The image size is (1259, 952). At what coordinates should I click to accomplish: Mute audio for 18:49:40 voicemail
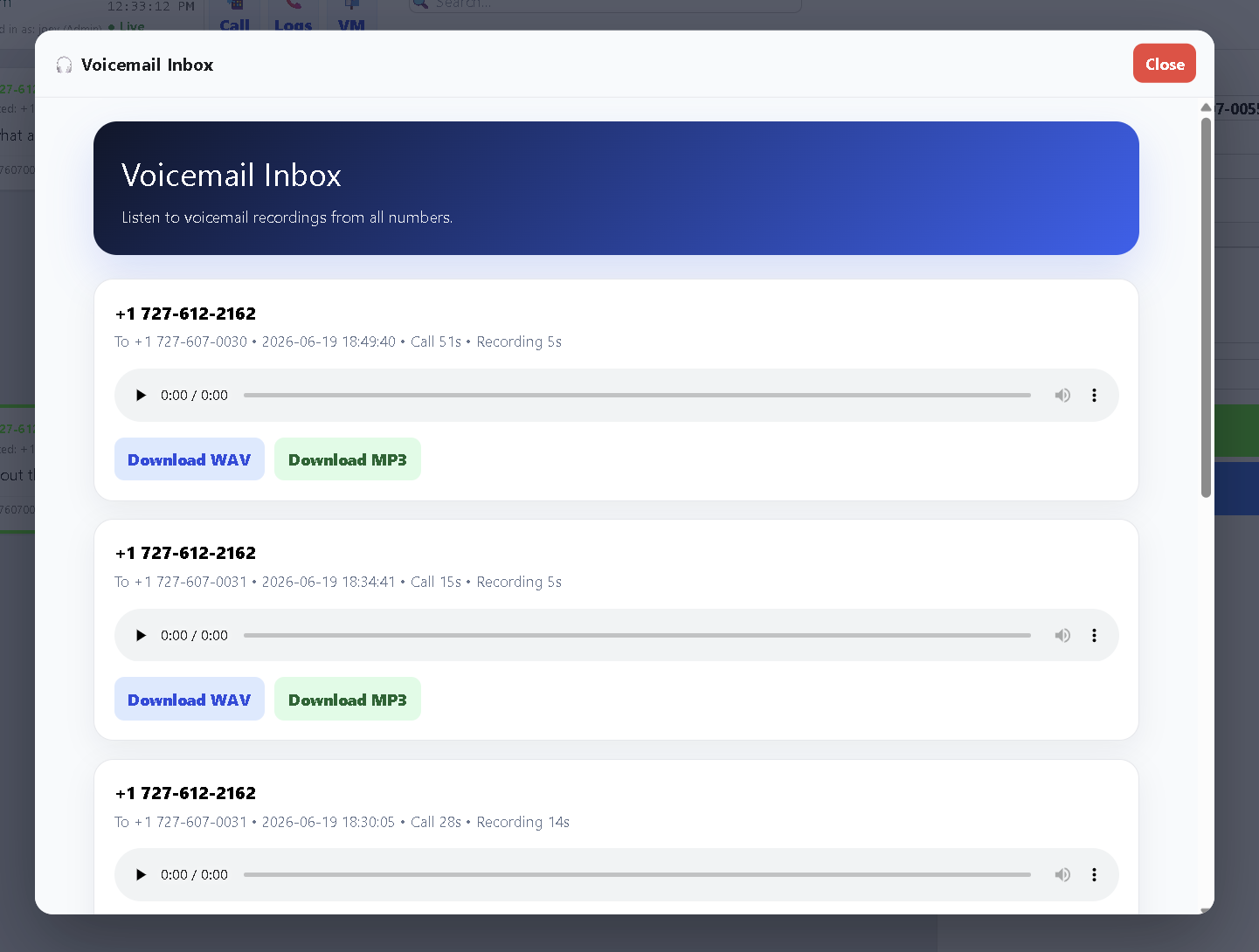coord(1062,396)
